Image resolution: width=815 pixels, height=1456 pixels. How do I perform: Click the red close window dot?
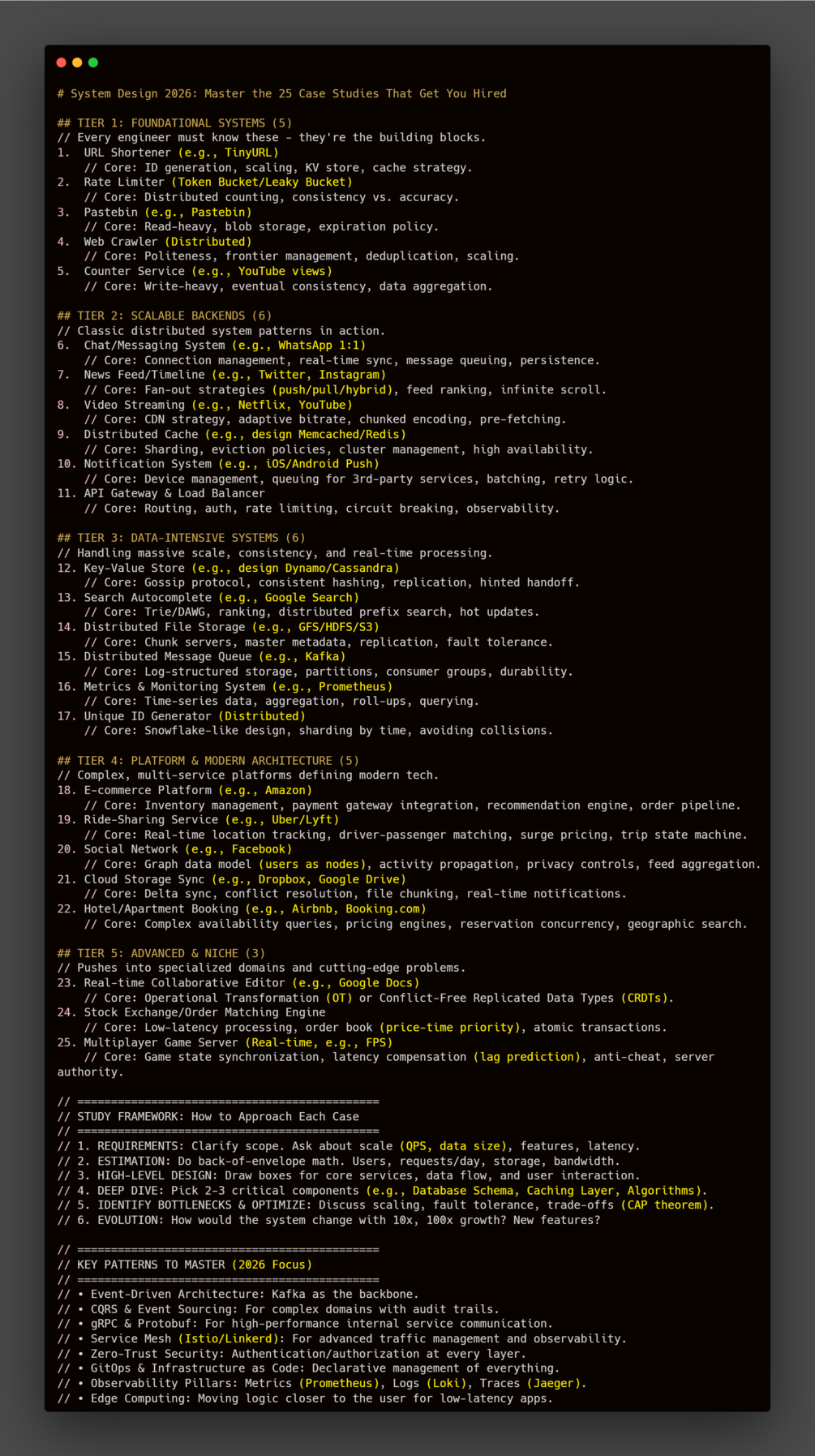pos(62,62)
